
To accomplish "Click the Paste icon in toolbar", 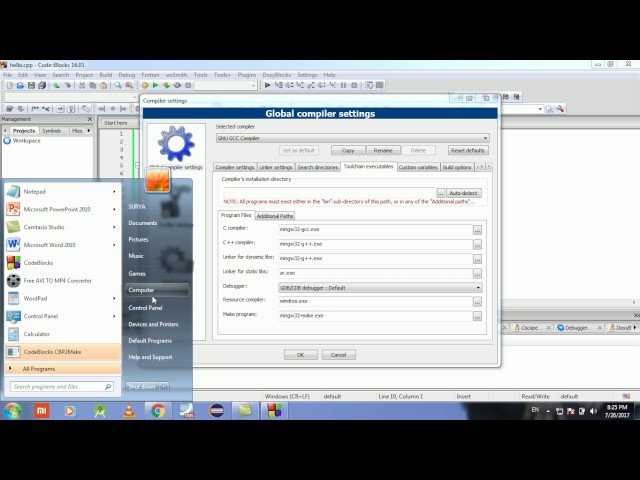I will (104, 85).
